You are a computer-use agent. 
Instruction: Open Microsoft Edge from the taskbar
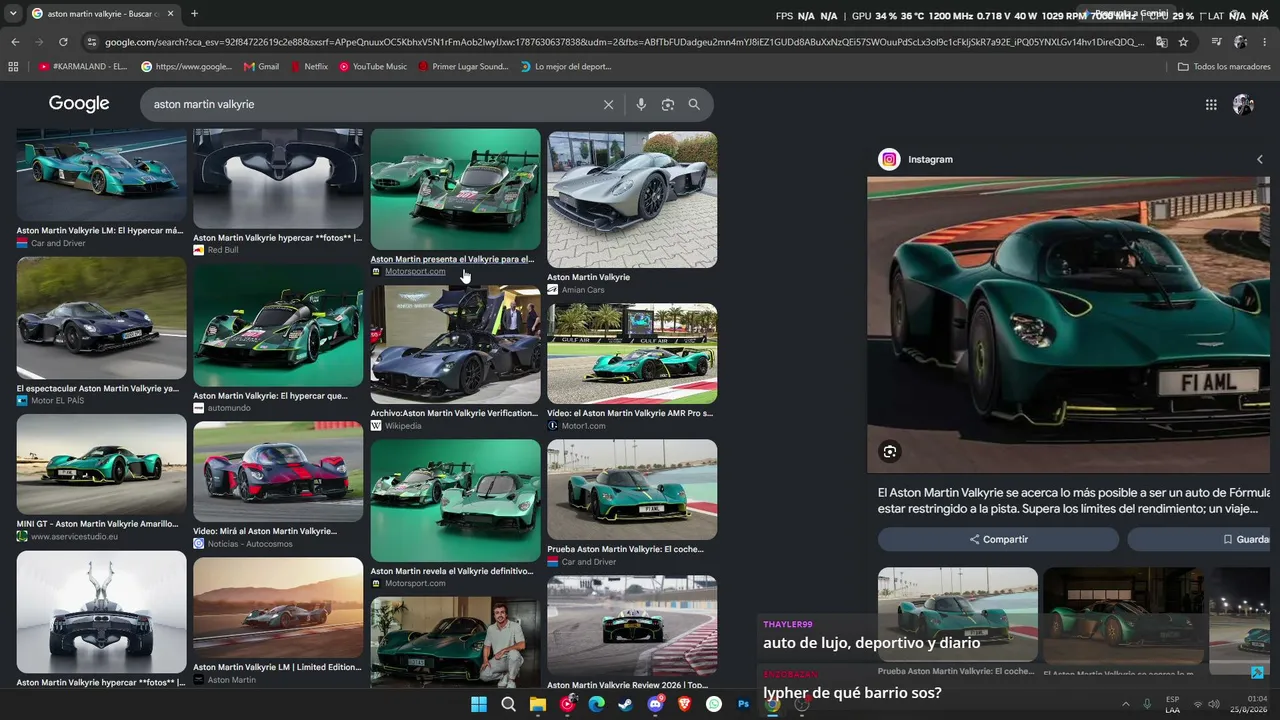coord(597,704)
